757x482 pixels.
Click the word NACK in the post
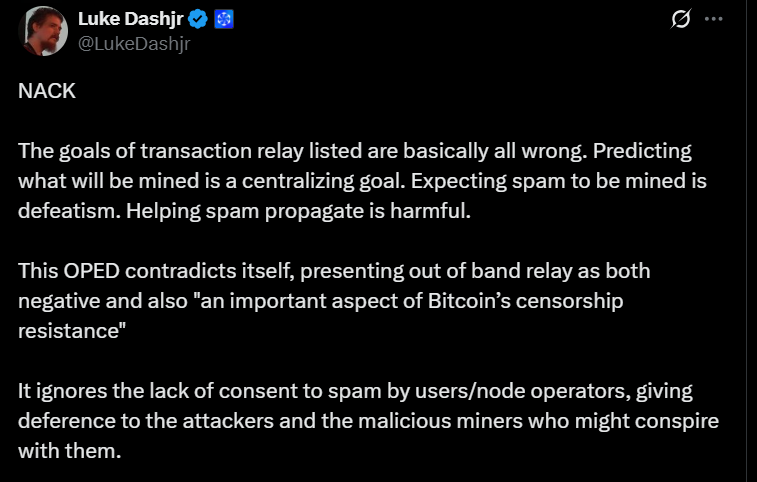(47, 91)
